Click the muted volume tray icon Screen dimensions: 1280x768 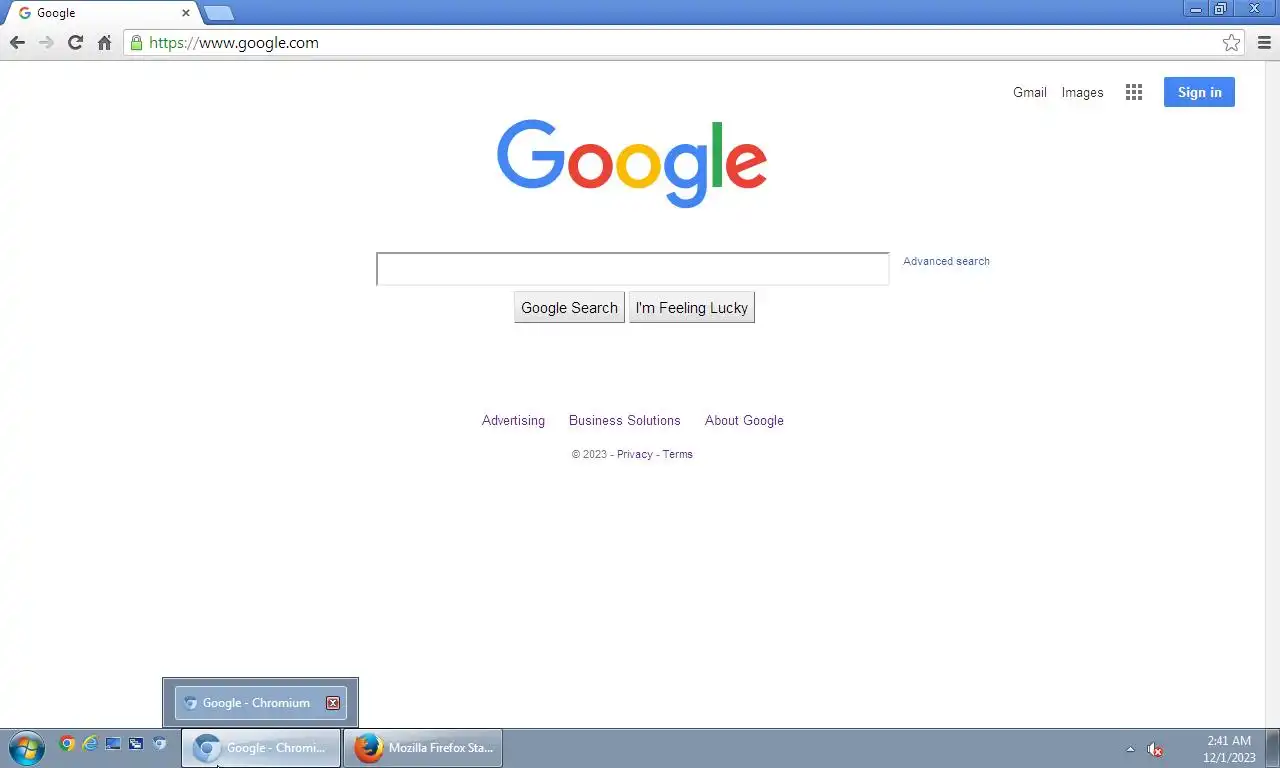(x=1154, y=749)
